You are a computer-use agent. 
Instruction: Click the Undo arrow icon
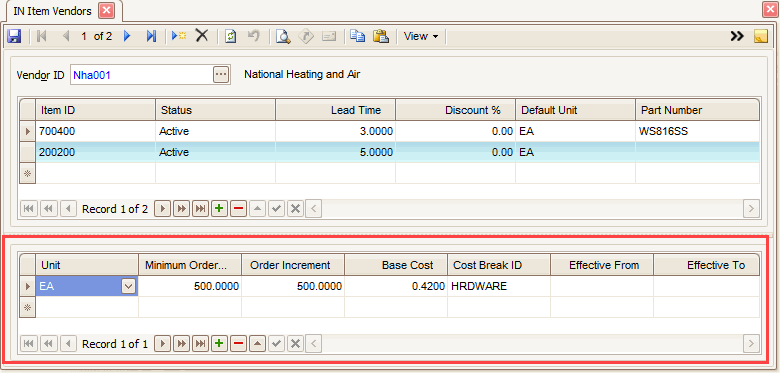[x=254, y=36]
